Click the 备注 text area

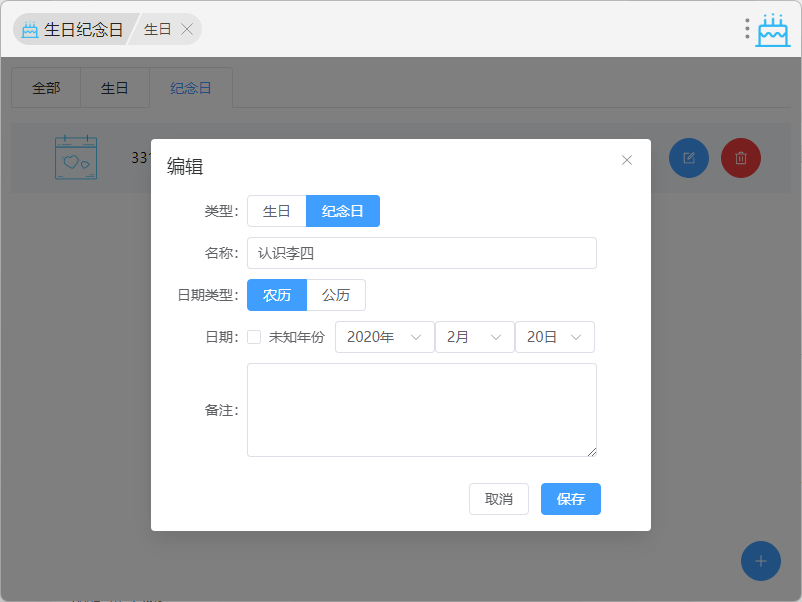pos(422,410)
